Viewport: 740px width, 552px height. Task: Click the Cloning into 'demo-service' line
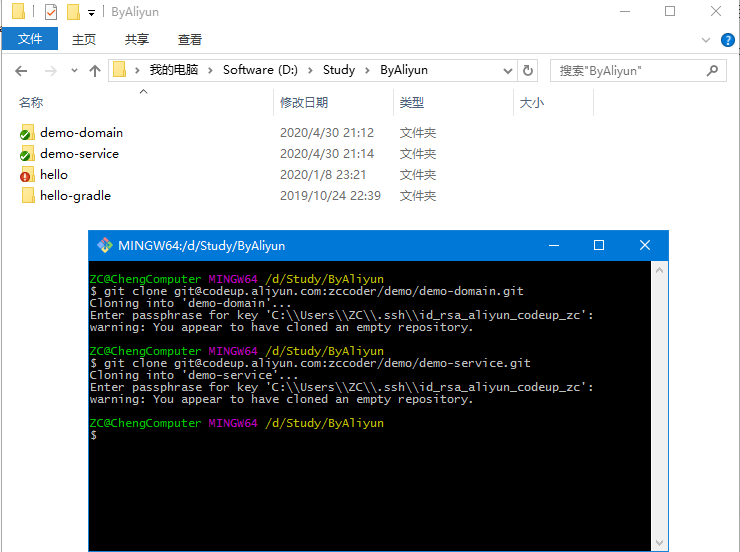[x=194, y=375]
